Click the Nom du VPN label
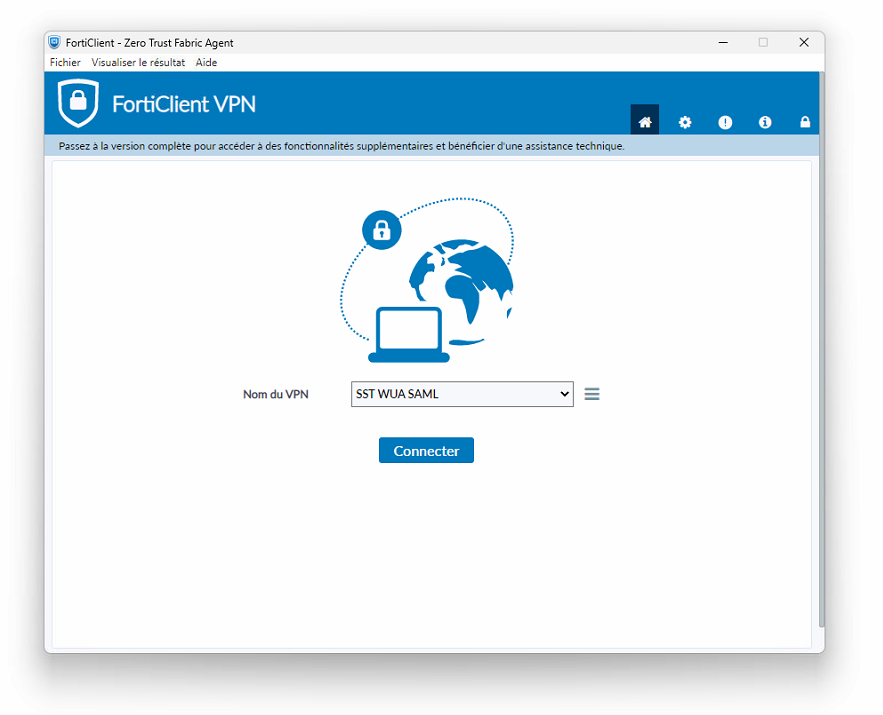This screenshot has width=883, height=715. (276, 393)
